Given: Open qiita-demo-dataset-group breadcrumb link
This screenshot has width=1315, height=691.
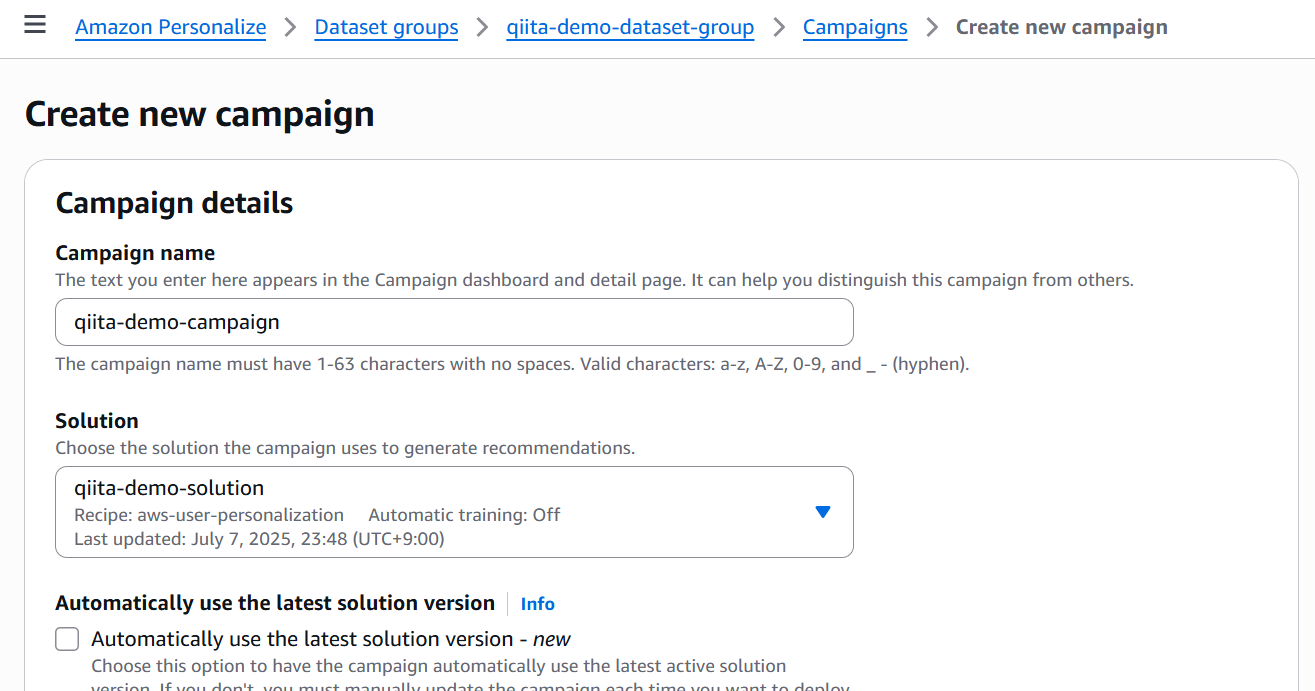Looking at the screenshot, I should [x=630, y=28].
